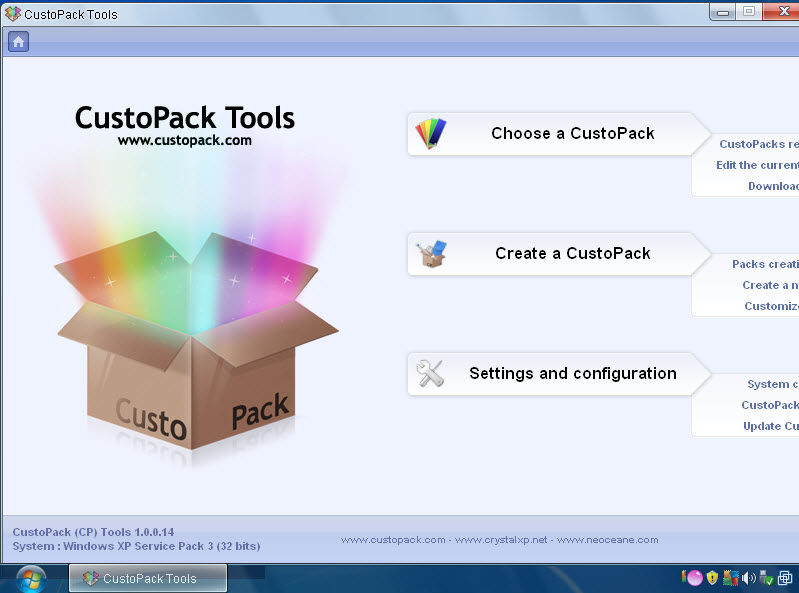Open the 'Customize' sub-link
This screenshot has width=799, height=593.
771,306
